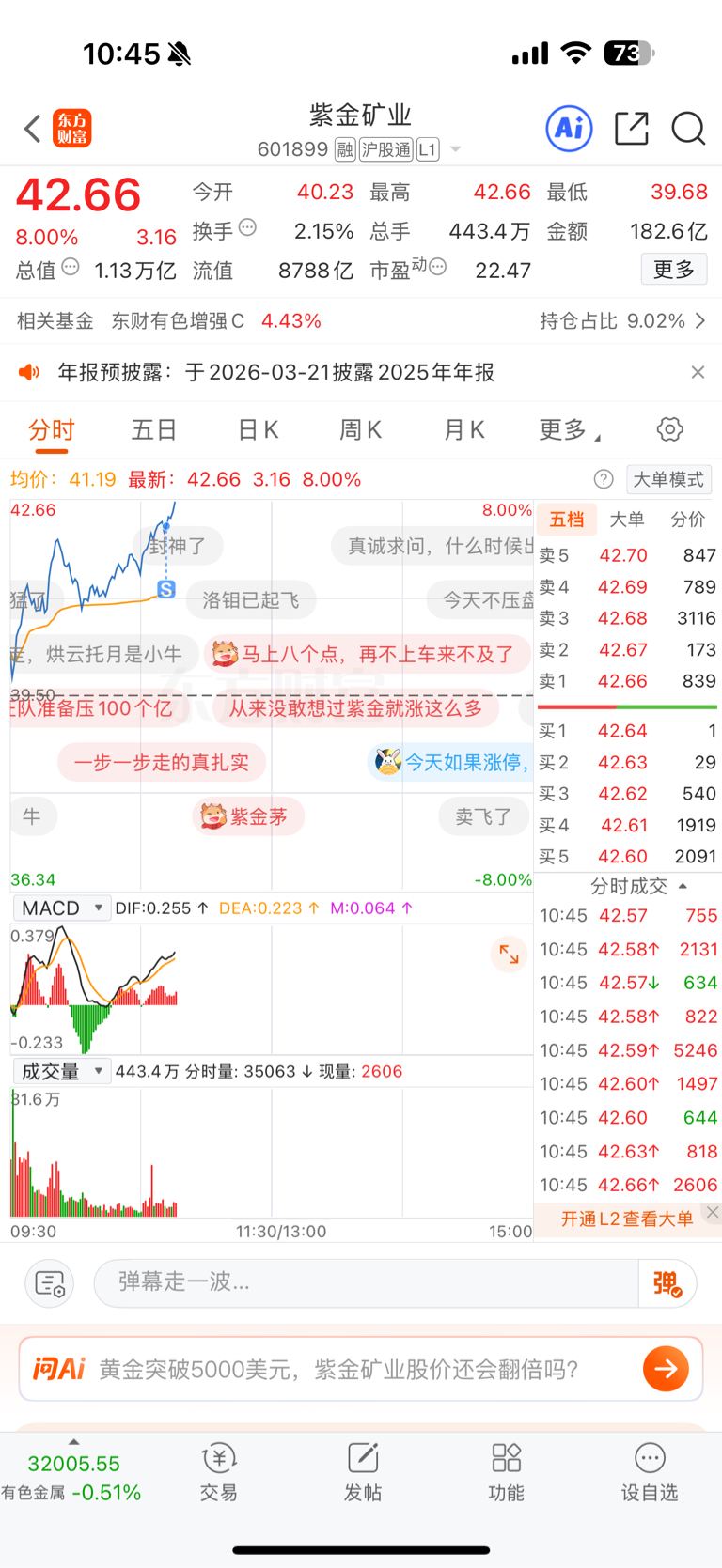Tap the orange arrow submit button
This screenshot has width=722, height=1568.
coord(666,1369)
